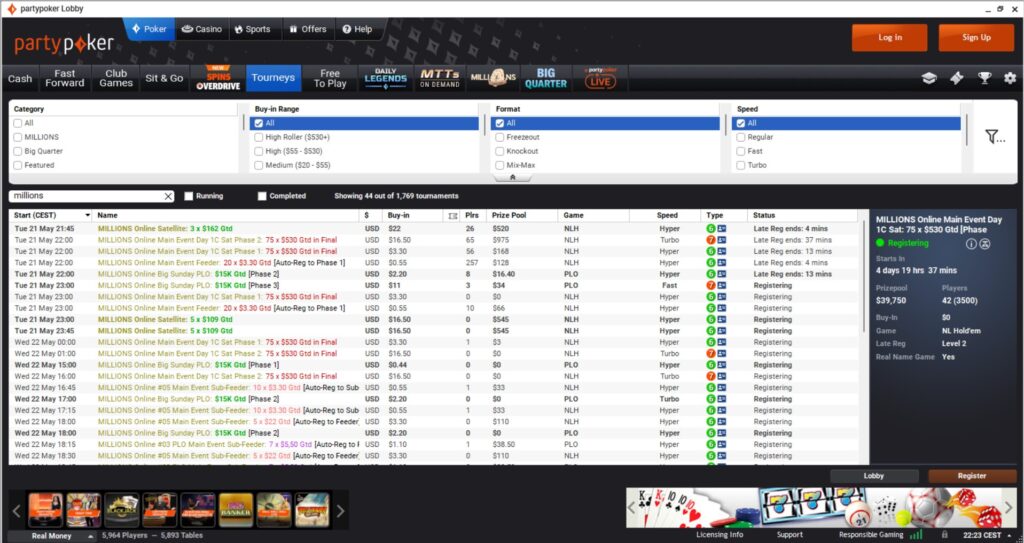Click the Log In button

point(889,37)
